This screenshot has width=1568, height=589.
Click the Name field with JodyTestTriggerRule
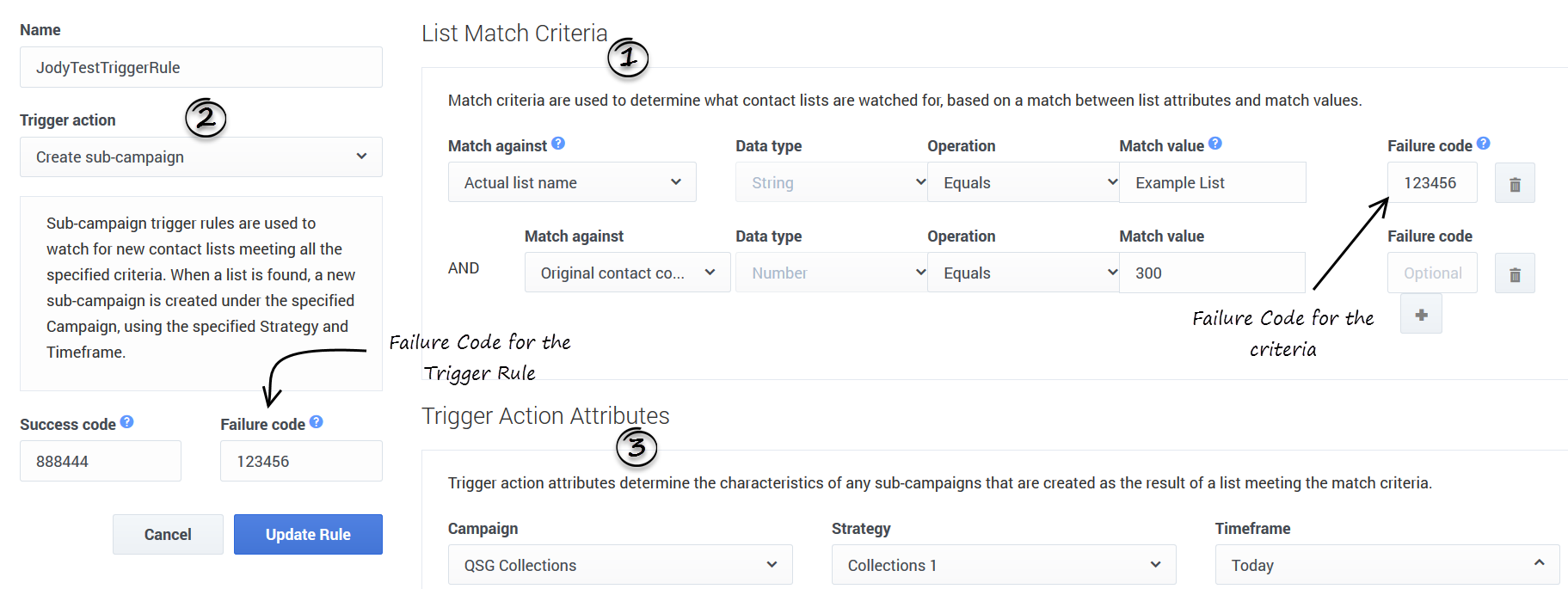200,68
